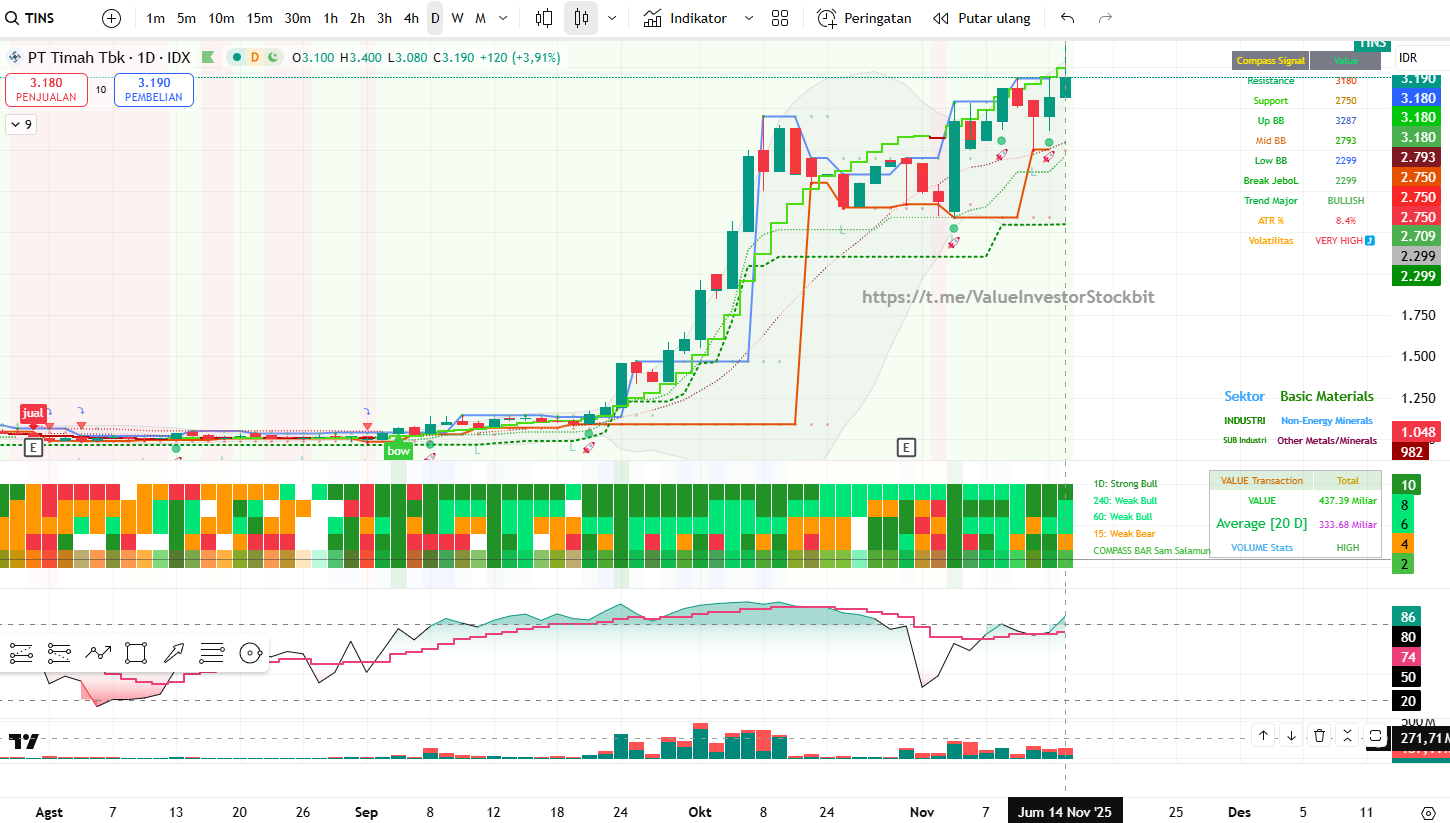1450x823 pixels.
Task: Select the horizontal lines drawing tool
Action: coord(211,654)
